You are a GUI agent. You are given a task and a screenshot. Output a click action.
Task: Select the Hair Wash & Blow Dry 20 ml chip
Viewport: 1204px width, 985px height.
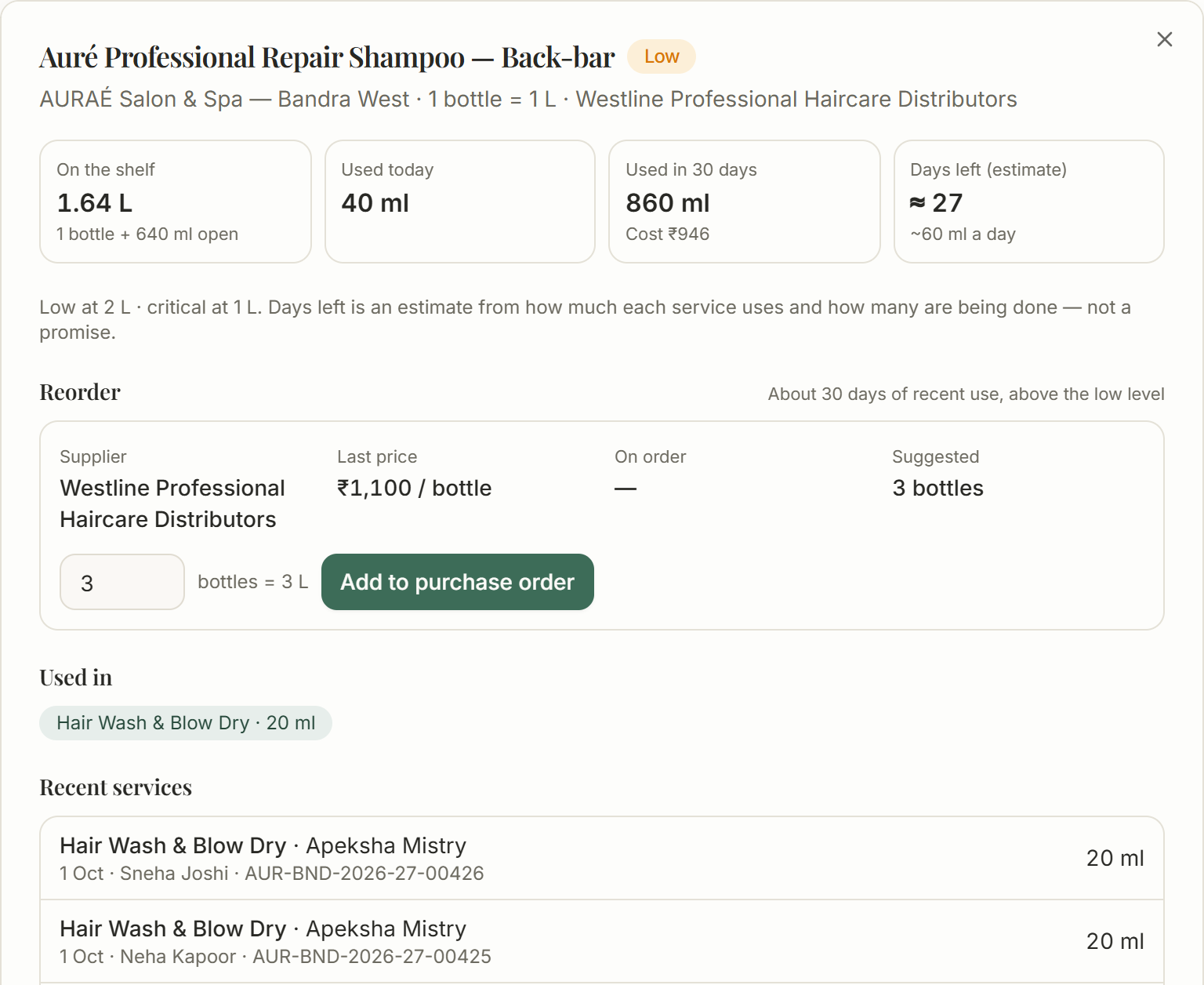tap(186, 723)
